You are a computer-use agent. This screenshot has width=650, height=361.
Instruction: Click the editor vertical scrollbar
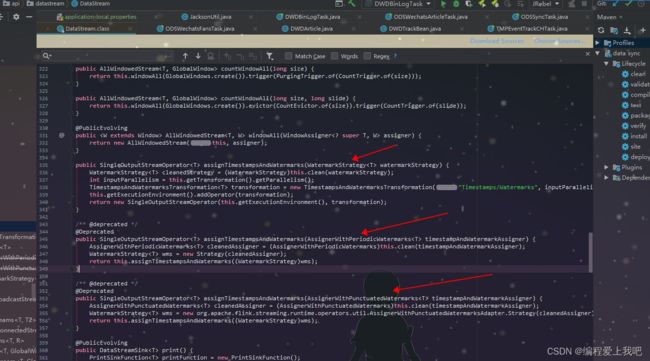[590, 252]
